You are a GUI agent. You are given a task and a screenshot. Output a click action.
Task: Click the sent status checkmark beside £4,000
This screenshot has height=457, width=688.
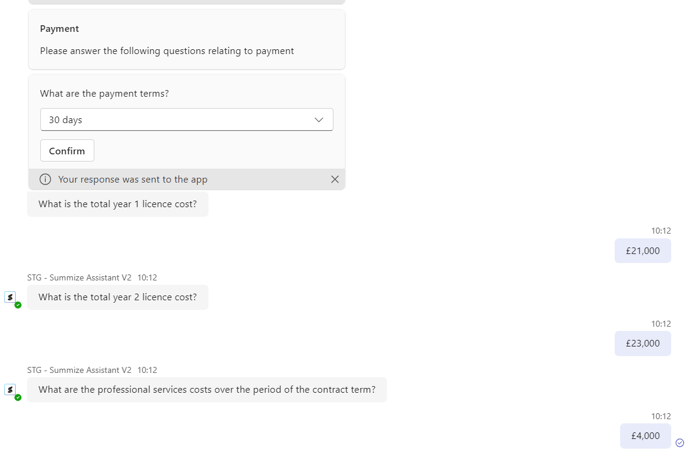(x=680, y=443)
